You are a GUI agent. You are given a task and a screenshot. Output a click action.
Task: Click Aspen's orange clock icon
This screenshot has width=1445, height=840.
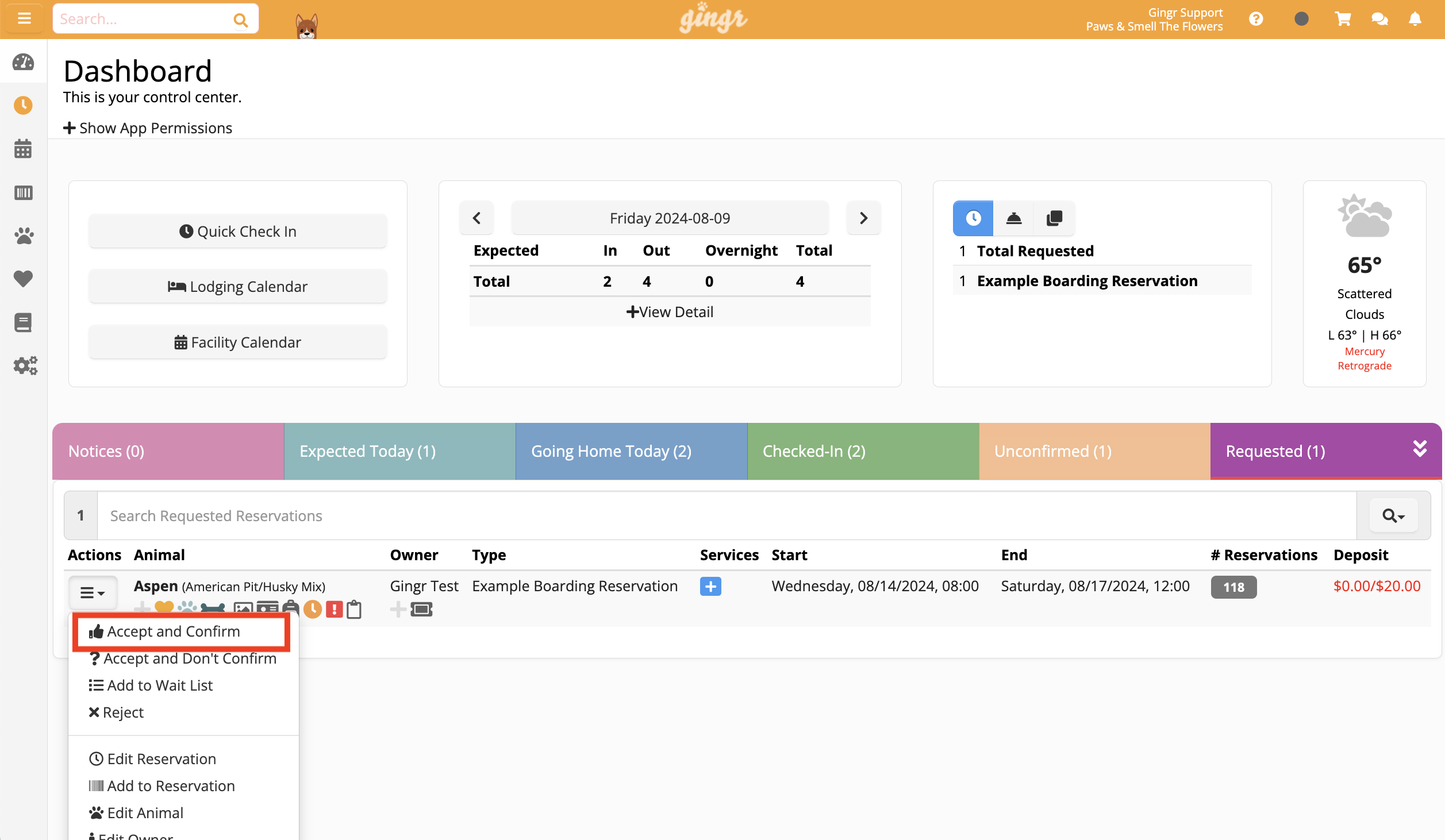pyautogui.click(x=313, y=609)
